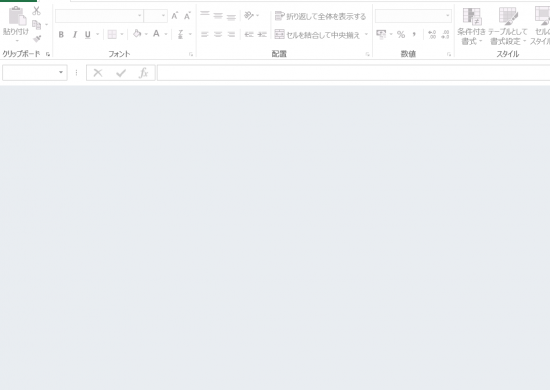Click inside the Name Box field

coord(29,73)
